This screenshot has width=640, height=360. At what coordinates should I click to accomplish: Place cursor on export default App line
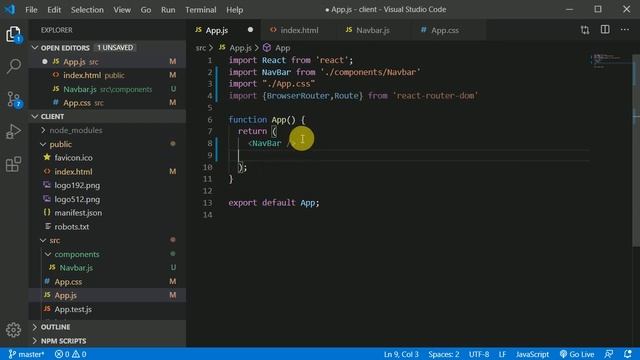pos(273,203)
